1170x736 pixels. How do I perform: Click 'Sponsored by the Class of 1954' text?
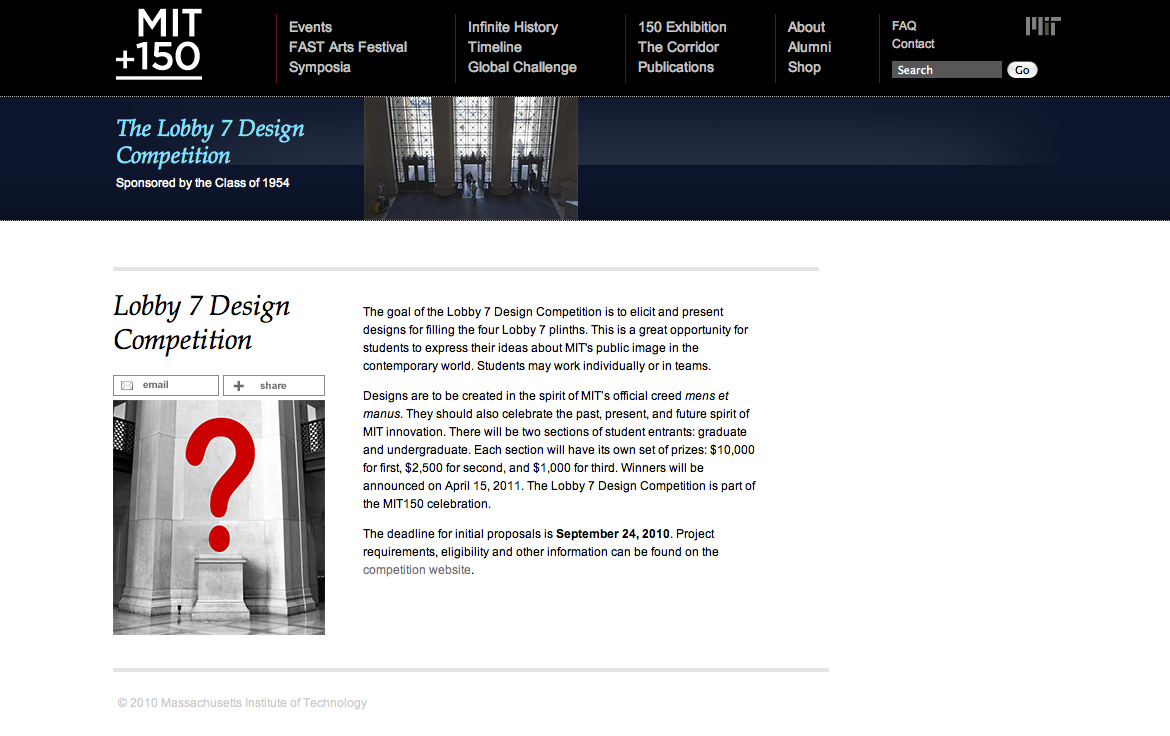point(202,183)
